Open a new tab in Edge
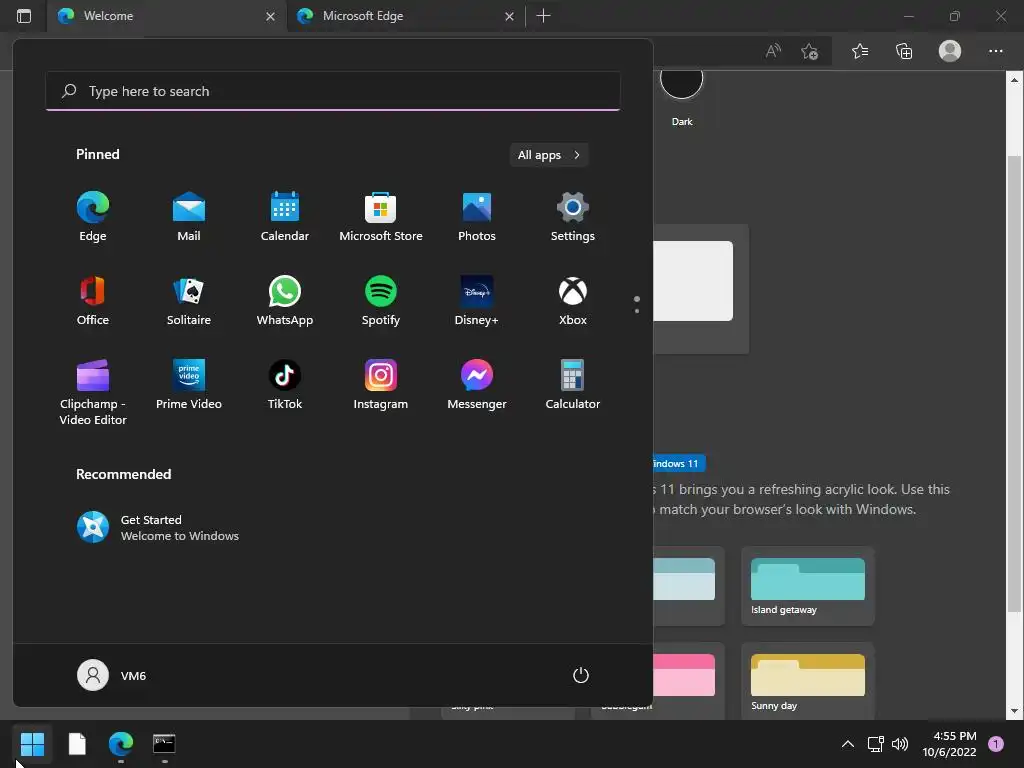The width and height of the screenshot is (1024, 768). tap(543, 16)
